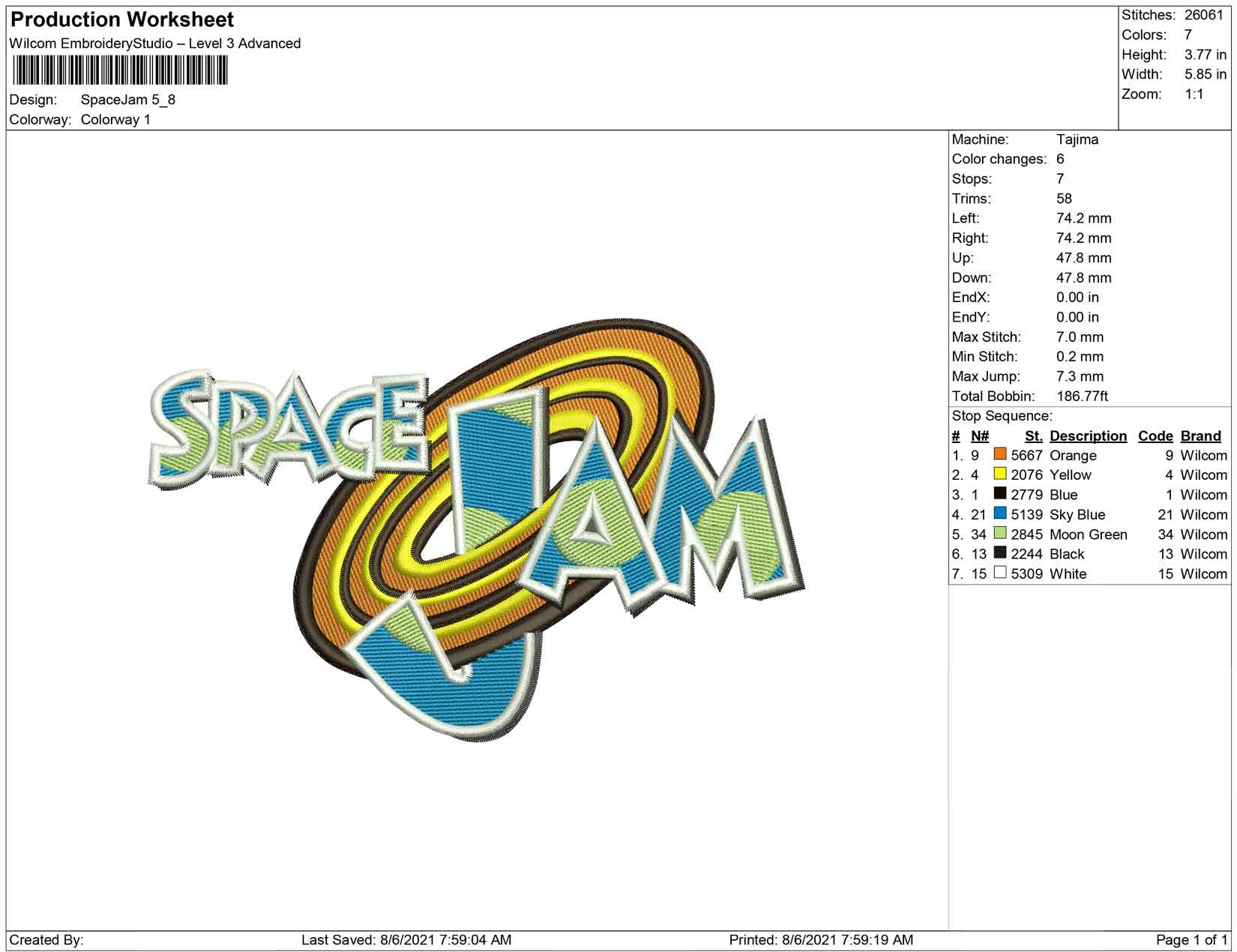Select the Left extent value "74.2 mm"
This screenshot has width=1237, height=952.
point(1084,218)
